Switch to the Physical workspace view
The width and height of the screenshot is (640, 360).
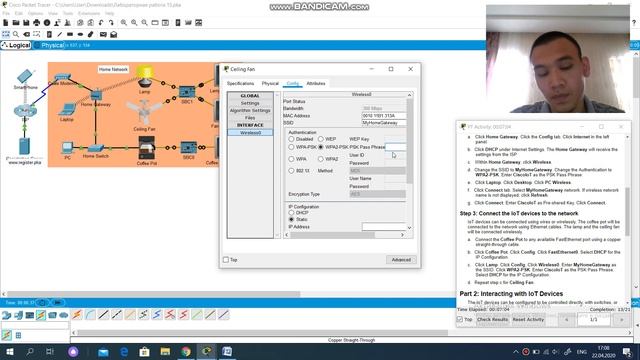pos(50,45)
